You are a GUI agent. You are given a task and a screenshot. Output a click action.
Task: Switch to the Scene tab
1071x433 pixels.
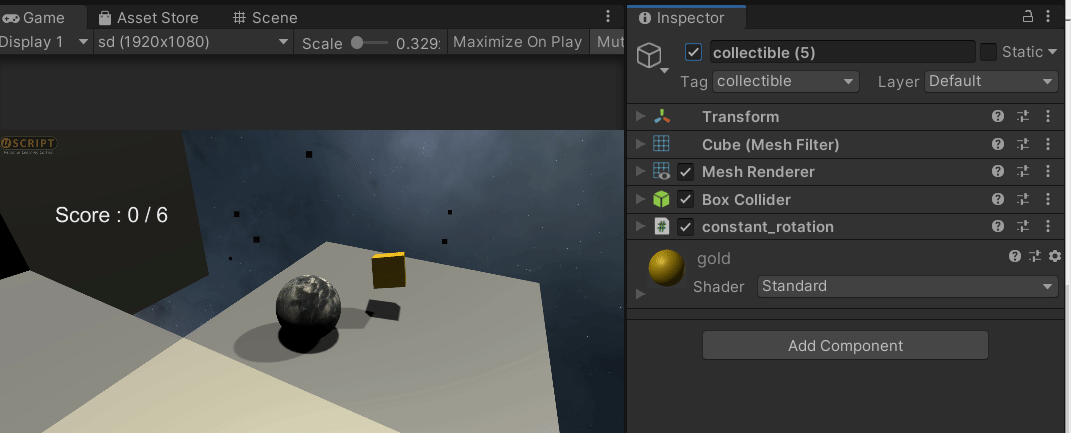coord(265,17)
